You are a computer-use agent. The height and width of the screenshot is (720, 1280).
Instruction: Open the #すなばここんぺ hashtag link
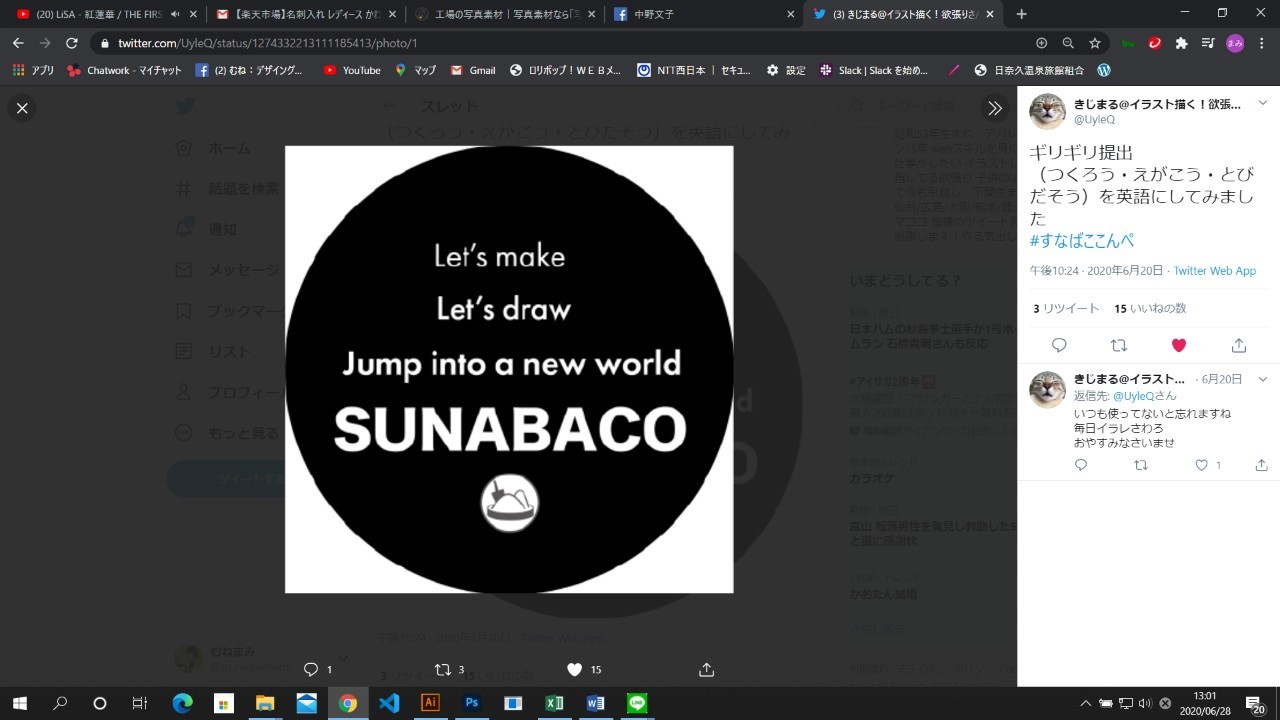pyautogui.click(x=1081, y=241)
